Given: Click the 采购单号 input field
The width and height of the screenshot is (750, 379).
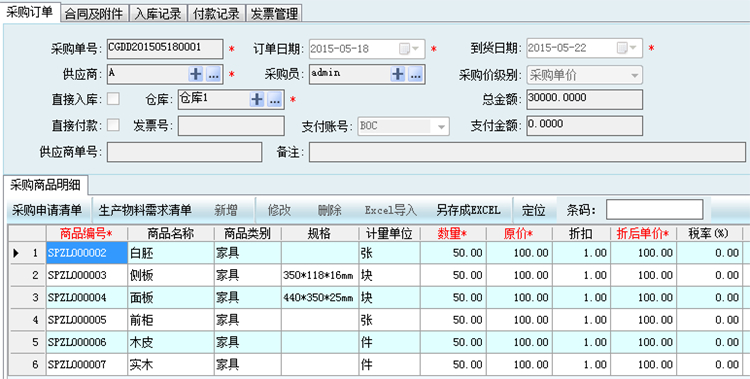Looking at the screenshot, I should click(165, 48).
